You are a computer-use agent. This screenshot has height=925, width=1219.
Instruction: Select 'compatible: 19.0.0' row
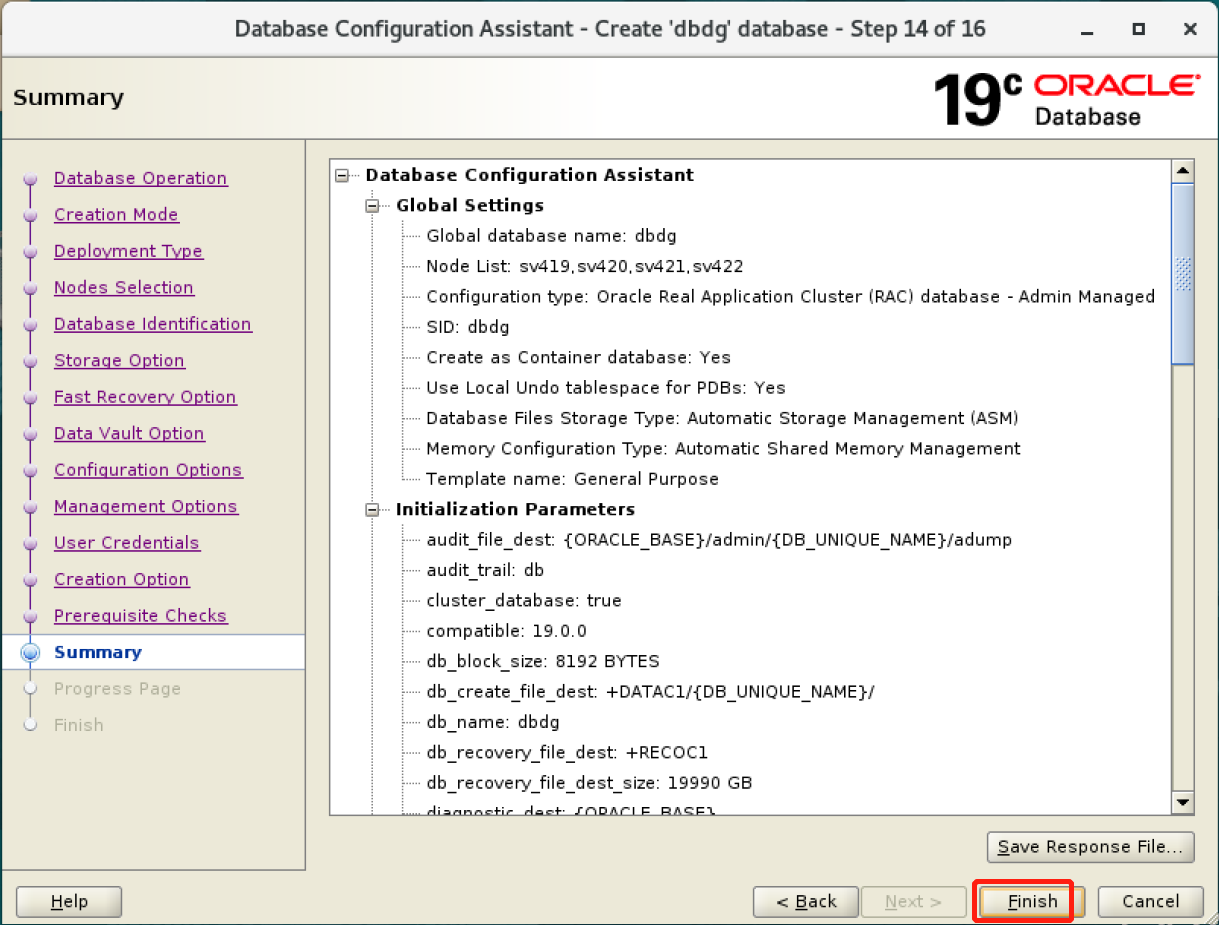click(506, 631)
